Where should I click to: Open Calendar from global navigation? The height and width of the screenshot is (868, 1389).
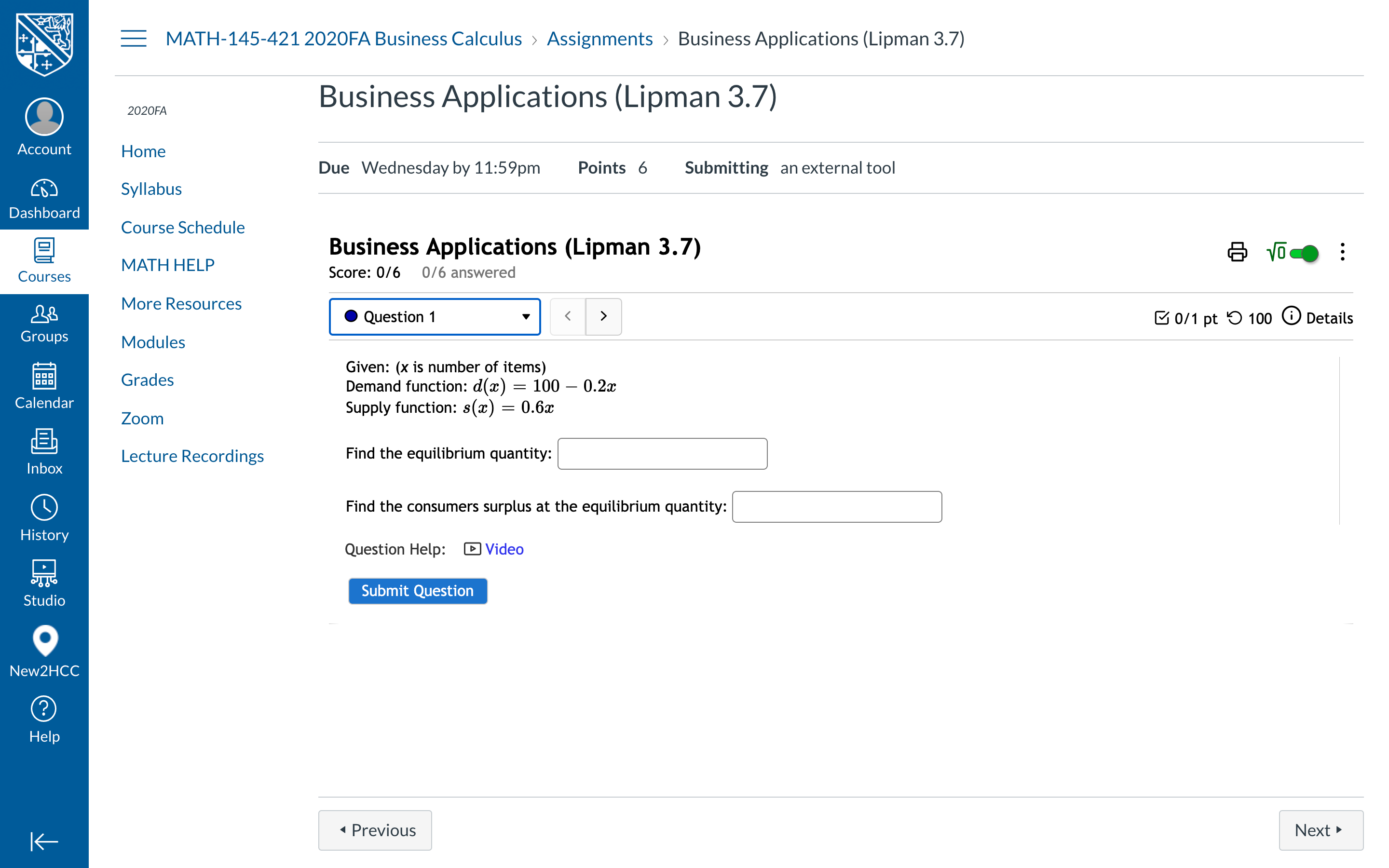[44, 386]
